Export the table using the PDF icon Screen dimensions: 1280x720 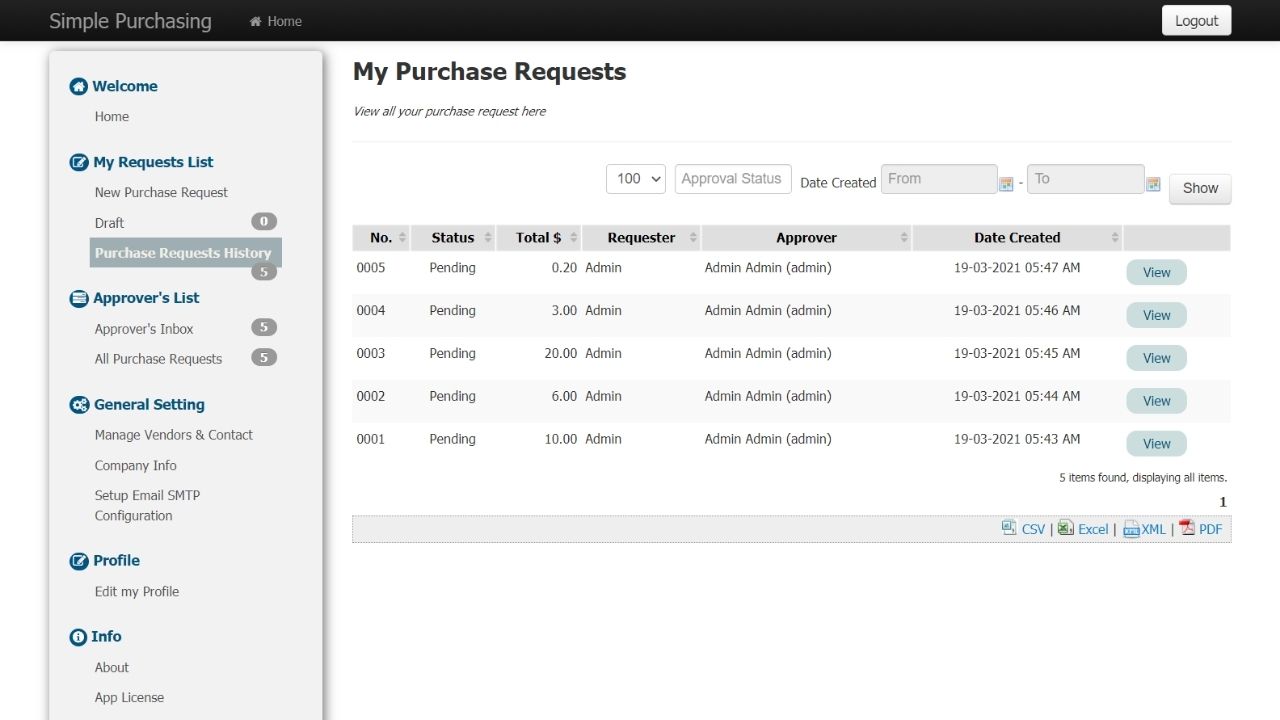click(x=1187, y=528)
